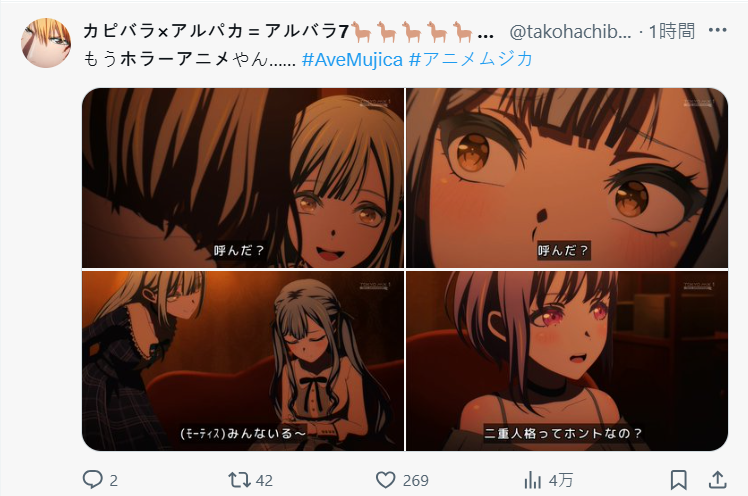
Task: Open bottom-left image captioned みんないる～
Action: tap(243, 361)
